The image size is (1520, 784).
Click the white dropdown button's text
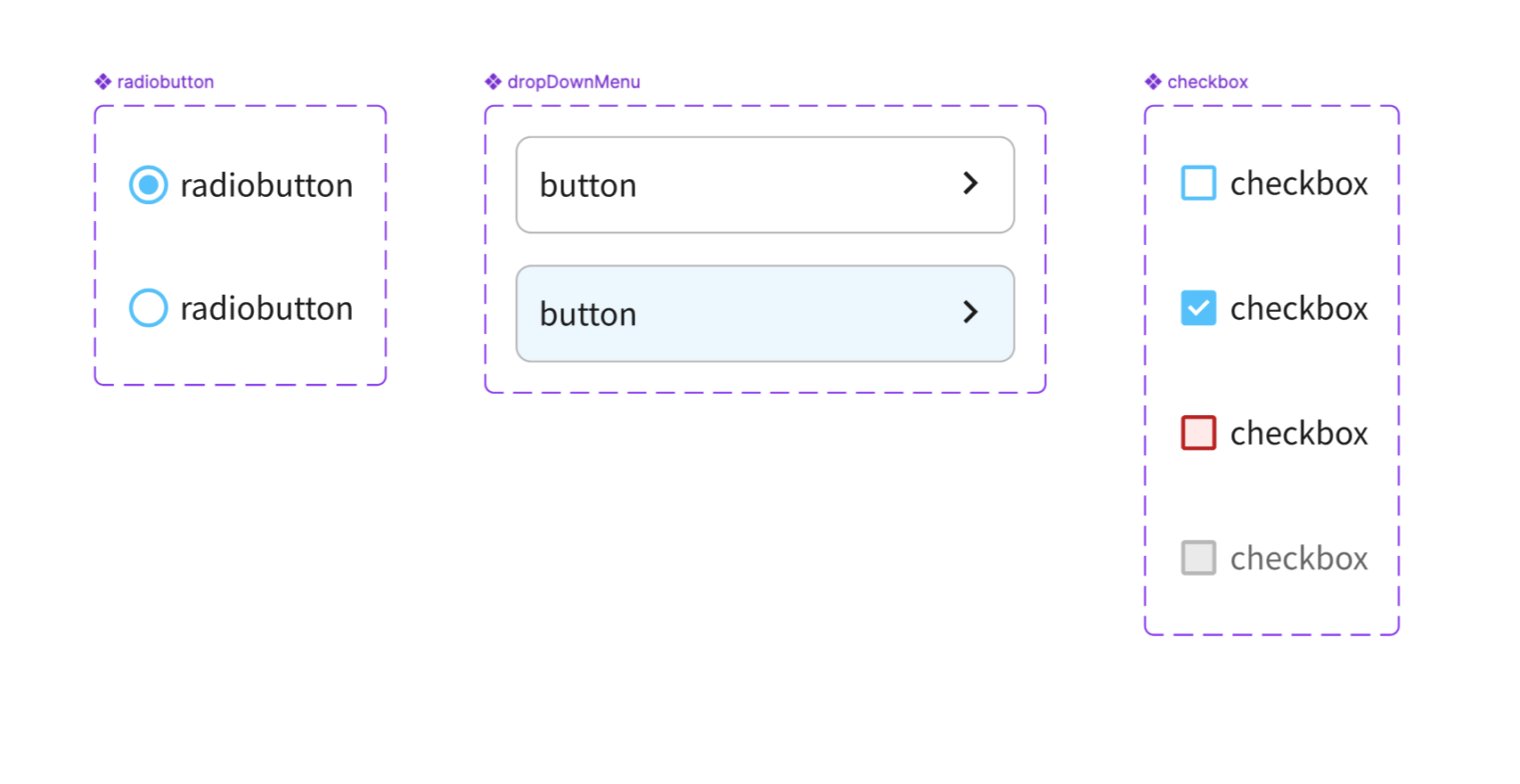pos(588,185)
